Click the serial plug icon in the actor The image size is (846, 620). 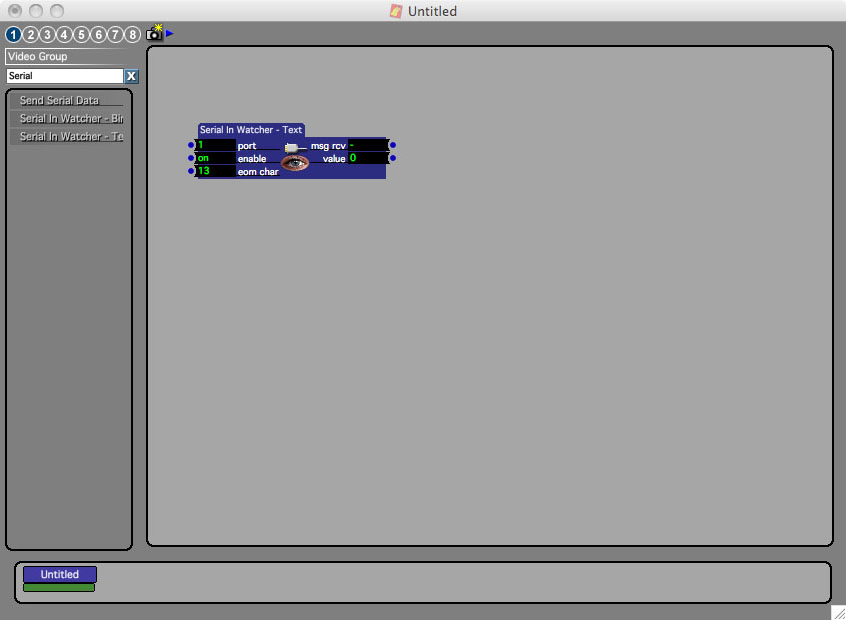click(292, 147)
